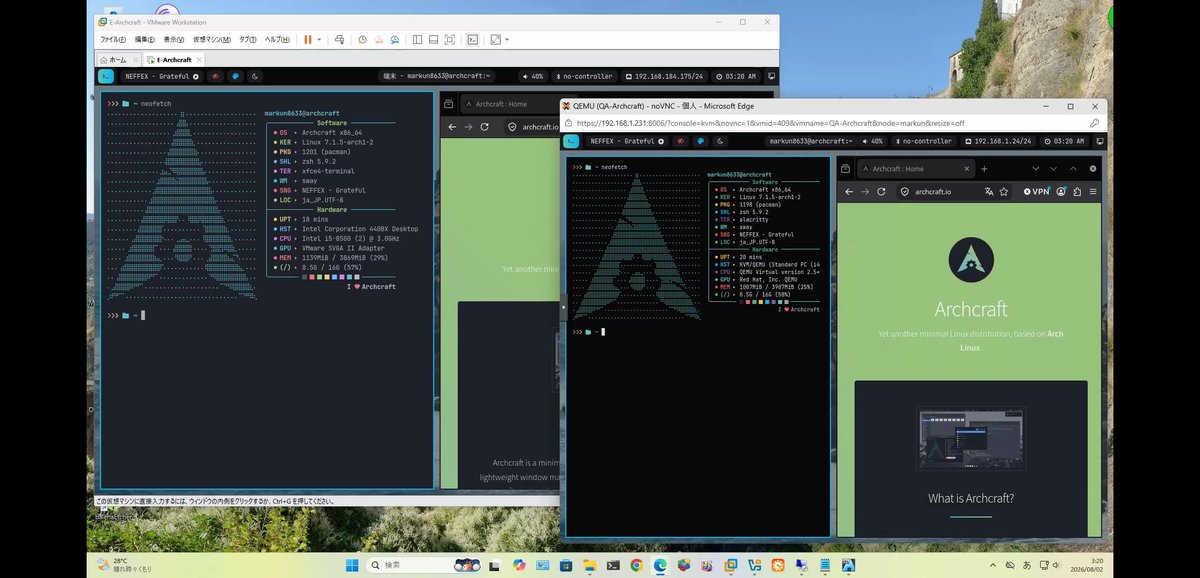The width and height of the screenshot is (1200, 578).
Task: Open the 表示 menu in VMware Workstation
Action: click(x=174, y=40)
